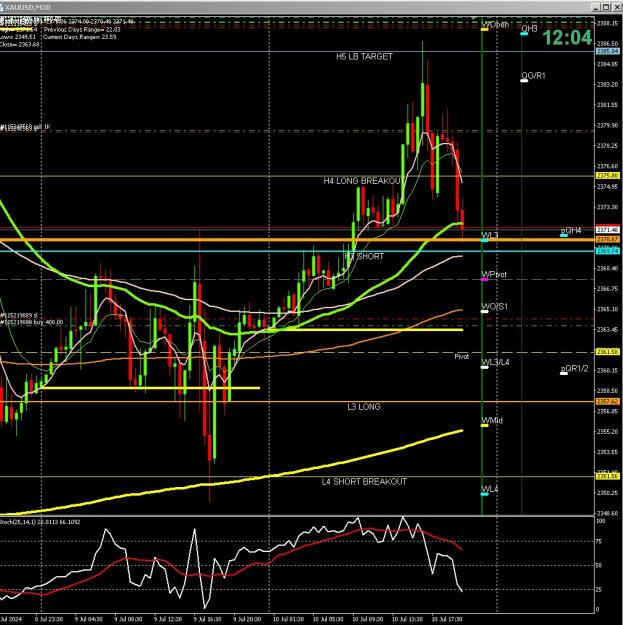Click the orange 2357.62 price tag
This screenshot has width=623, height=625.
pos(607,402)
